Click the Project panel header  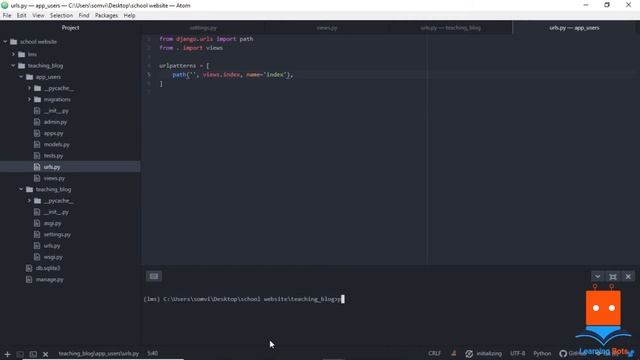click(70, 28)
